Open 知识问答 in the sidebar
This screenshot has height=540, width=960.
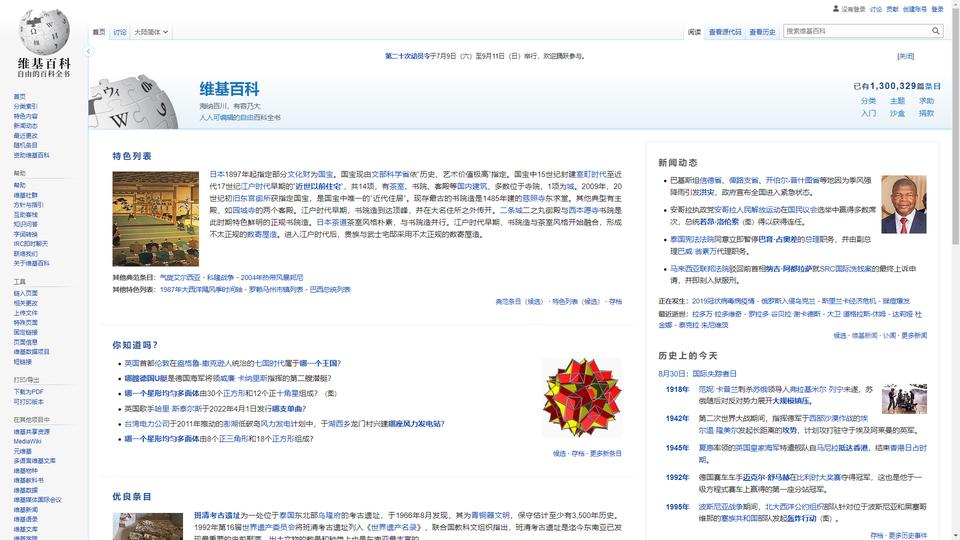[x=25, y=225]
